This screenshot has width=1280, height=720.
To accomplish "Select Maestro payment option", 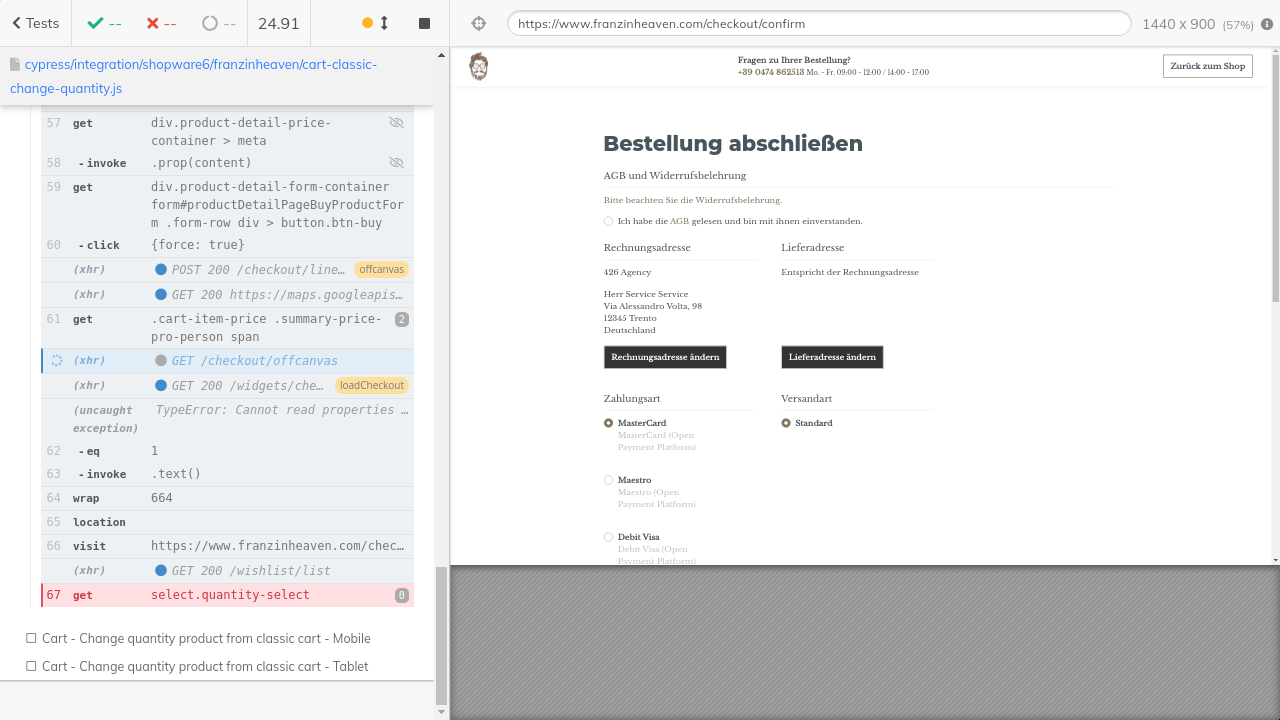I will (x=608, y=480).
